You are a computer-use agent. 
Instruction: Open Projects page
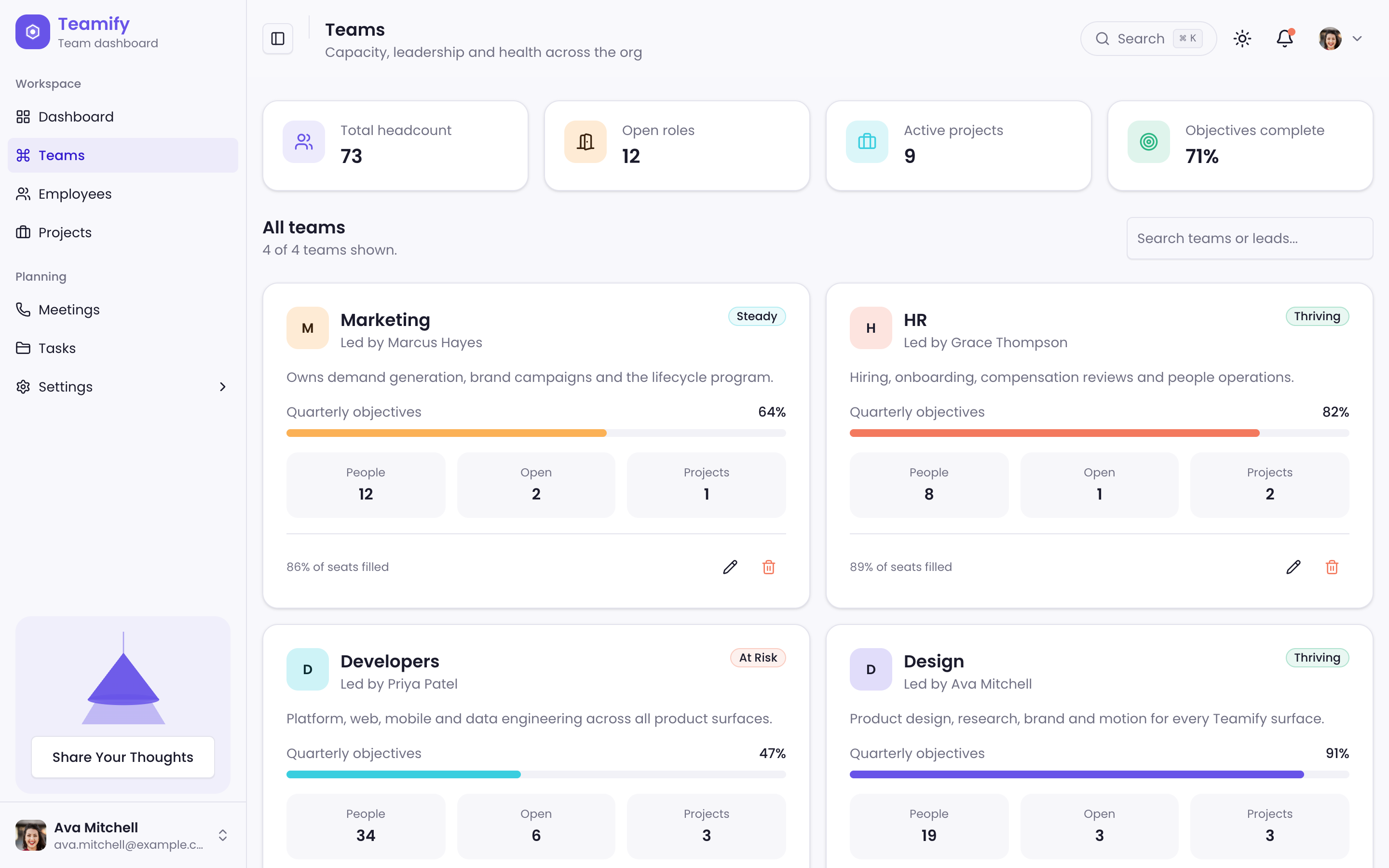tap(123, 232)
